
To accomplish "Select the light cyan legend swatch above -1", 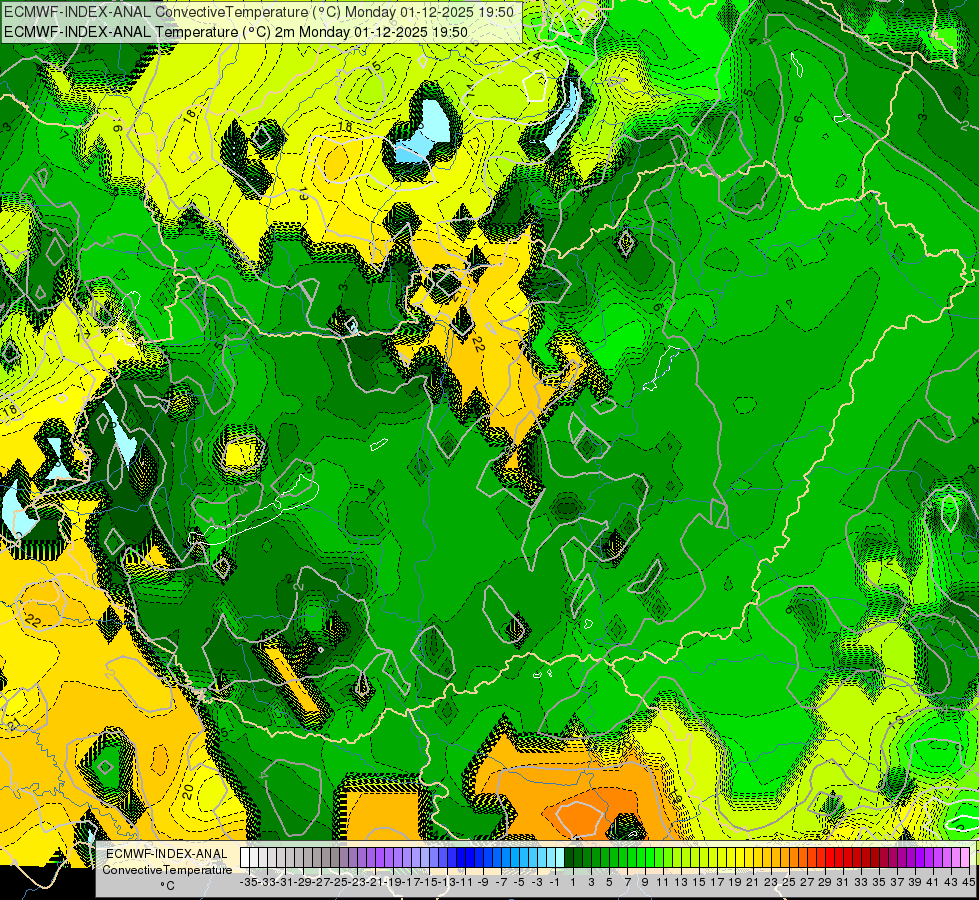I will [559, 858].
